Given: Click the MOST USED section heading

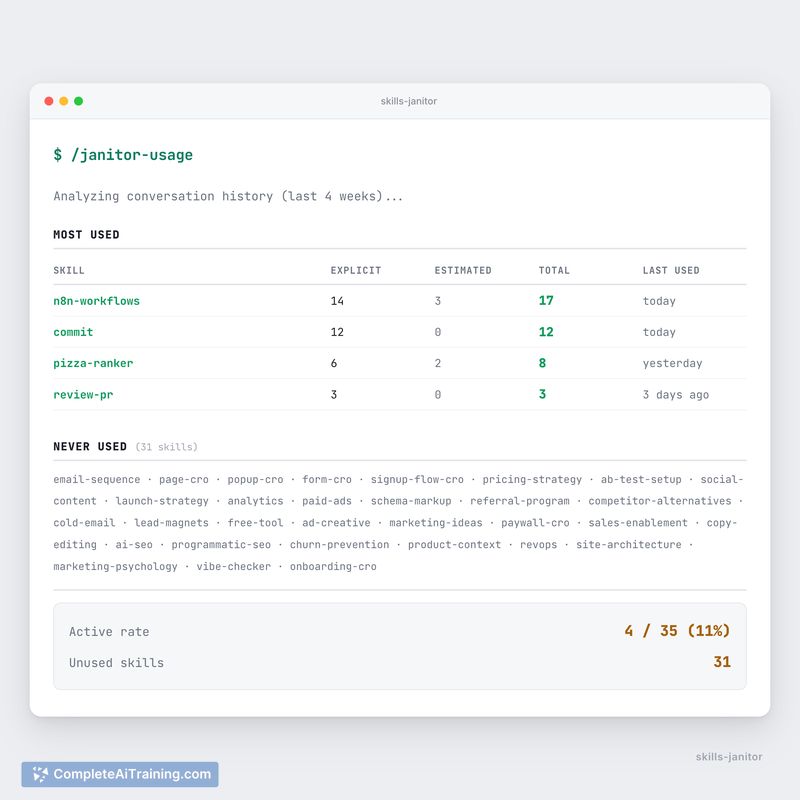Looking at the screenshot, I should [x=86, y=235].
